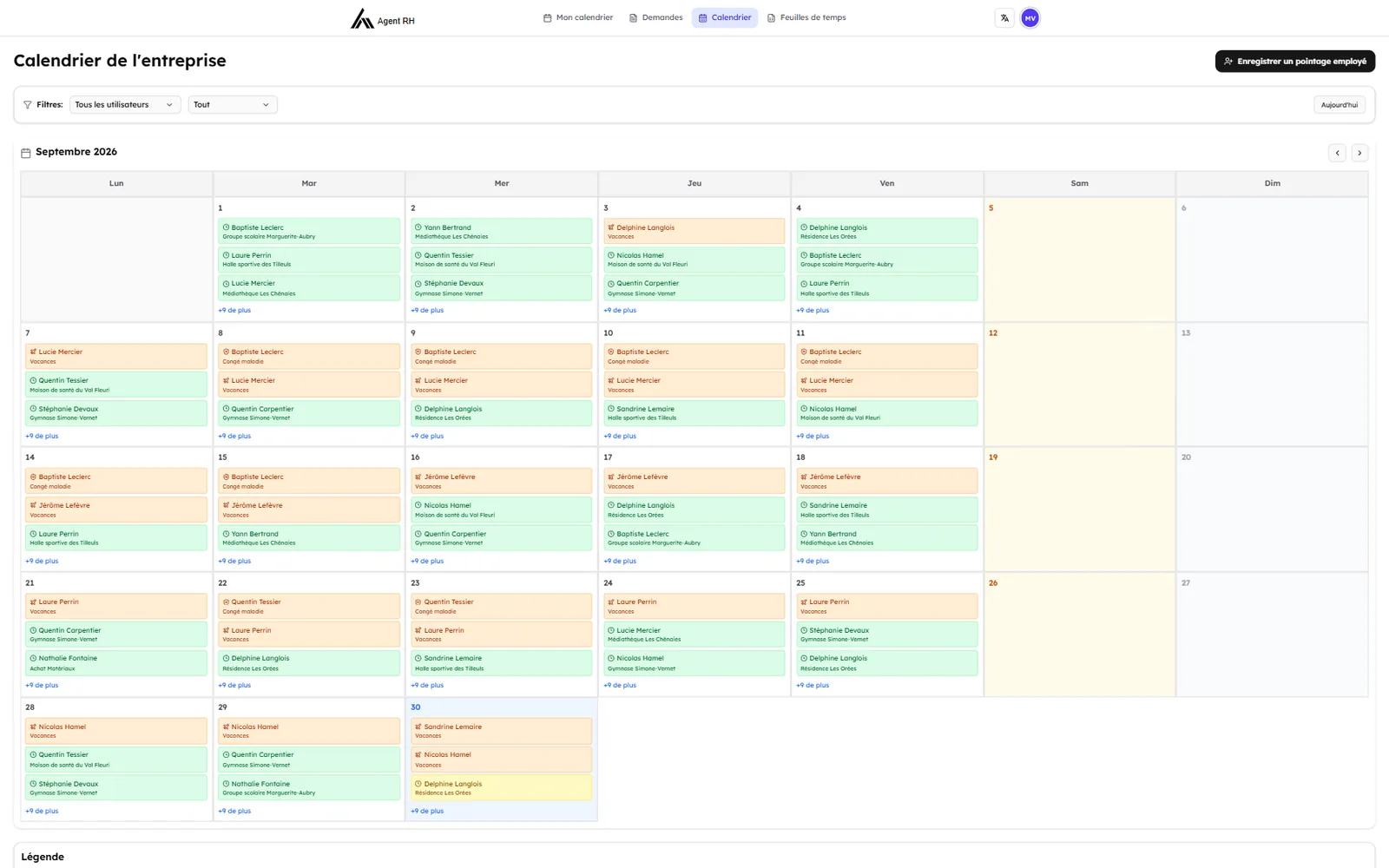The width and height of the screenshot is (1389, 868).
Task: Open the Demandes tab
Action: tap(656, 17)
